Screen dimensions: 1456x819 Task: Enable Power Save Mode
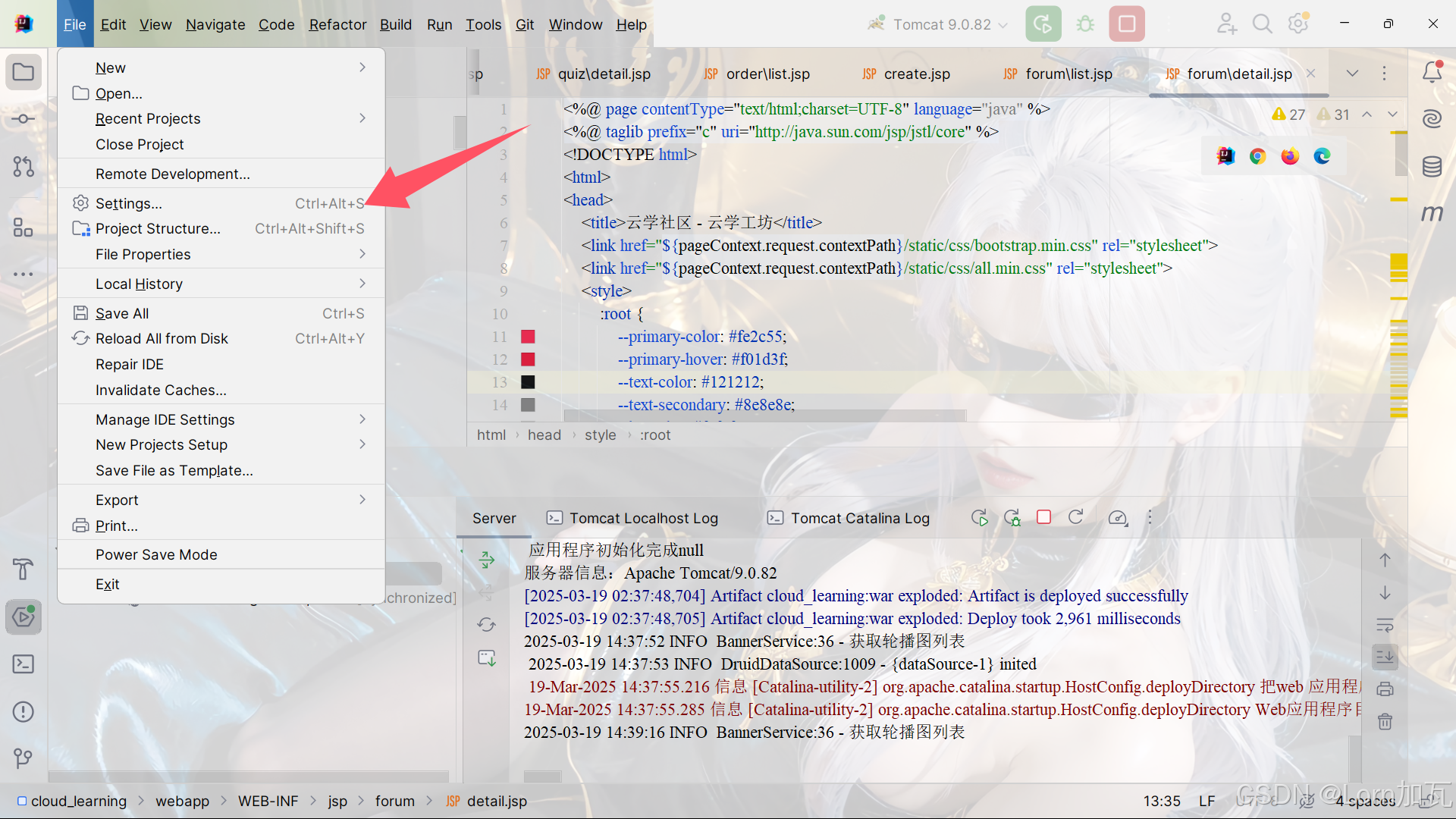pyautogui.click(x=155, y=554)
